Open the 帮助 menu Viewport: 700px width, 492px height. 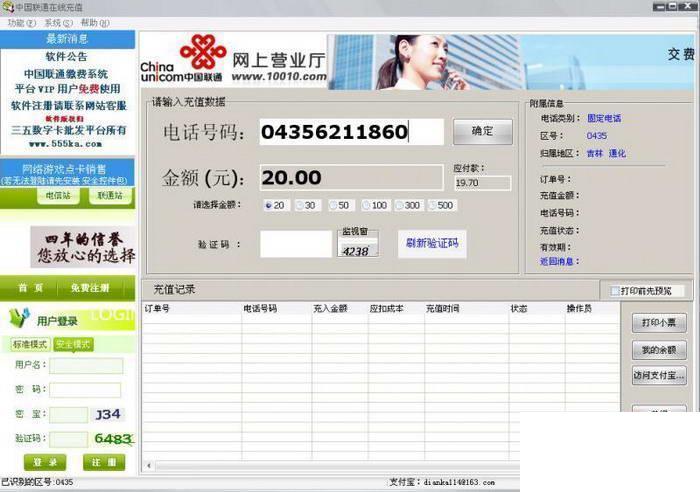[x=95, y=23]
